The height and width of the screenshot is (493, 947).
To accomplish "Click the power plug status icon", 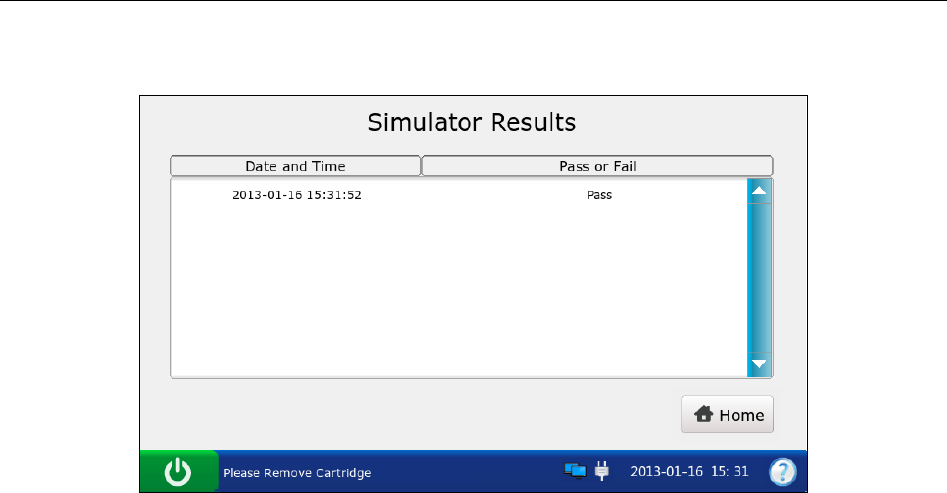I will coord(602,470).
